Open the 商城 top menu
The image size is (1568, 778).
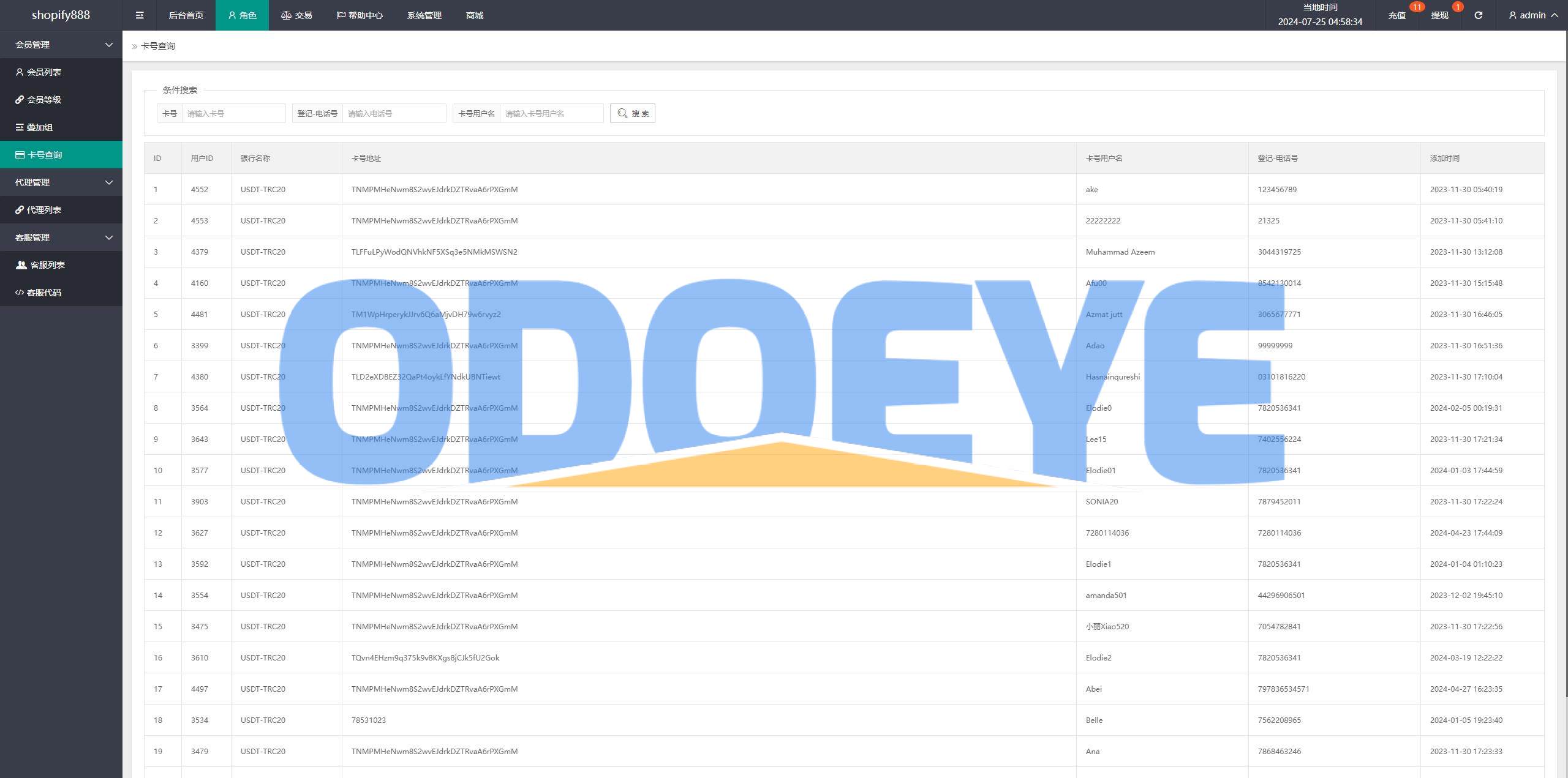[x=475, y=15]
